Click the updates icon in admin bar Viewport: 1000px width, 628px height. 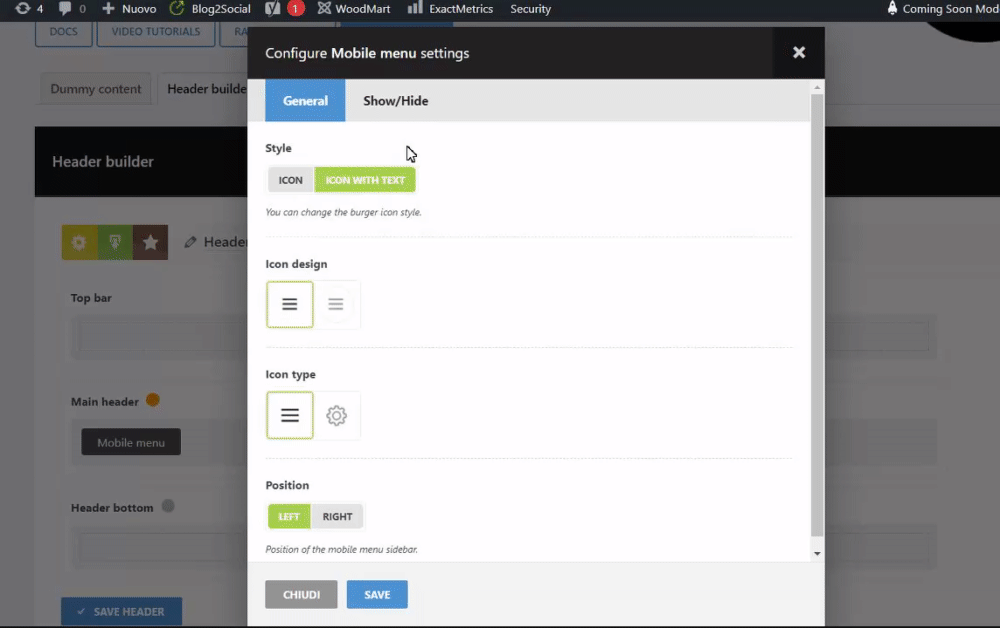23,8
